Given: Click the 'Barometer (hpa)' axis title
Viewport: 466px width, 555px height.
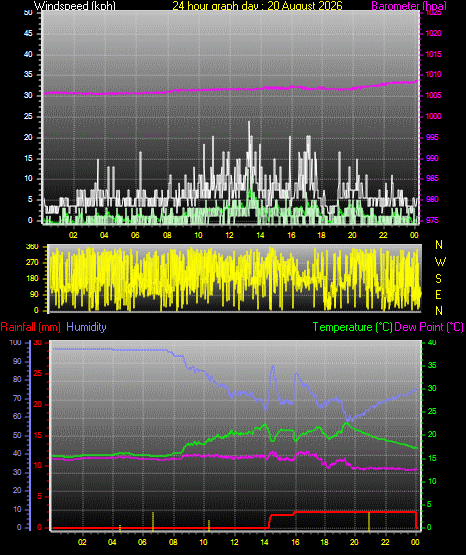Looking at the screenshot, I should point(409,6).
